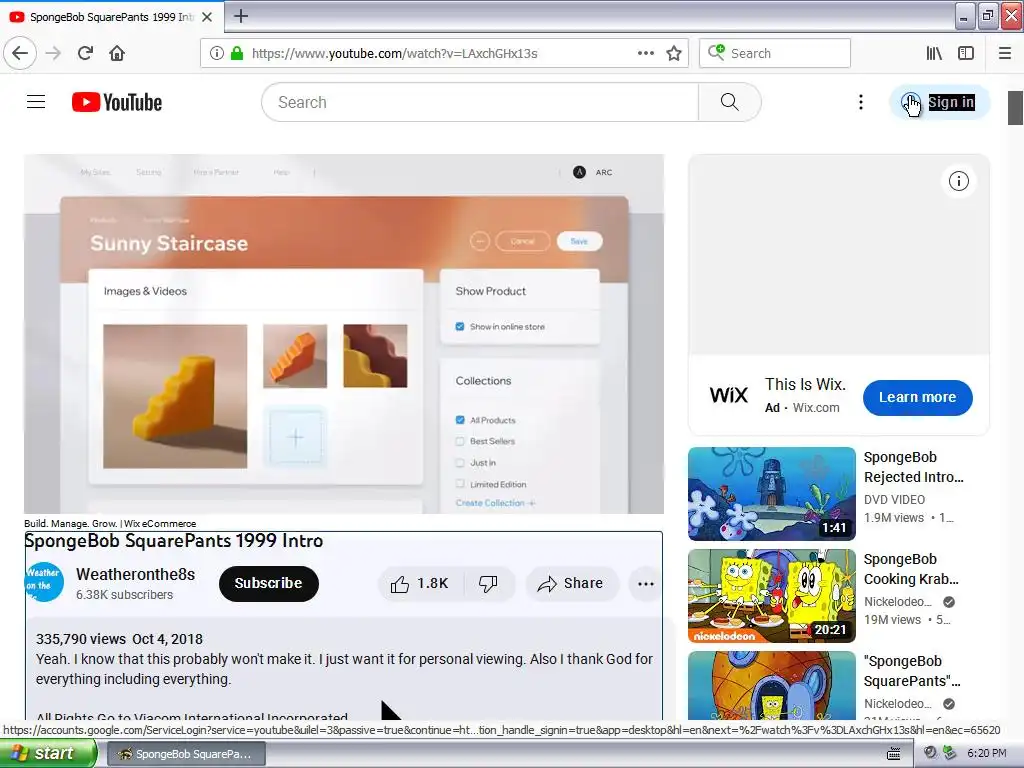The height and width of the screenshot is (768, 1024).
Task: Select SpongeBob SquarePa... taskbar window button
Action: pos(185,754)
